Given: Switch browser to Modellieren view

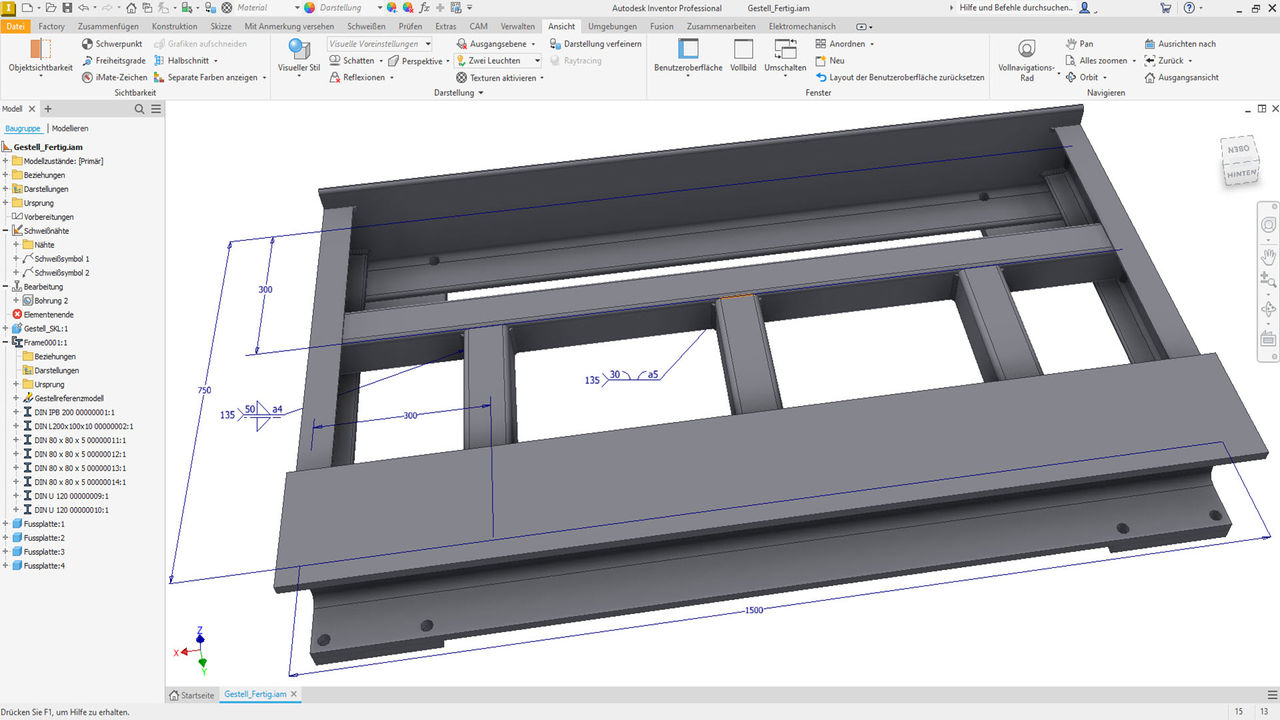Looking at the screenshot, I should click(x=70, y=128).
